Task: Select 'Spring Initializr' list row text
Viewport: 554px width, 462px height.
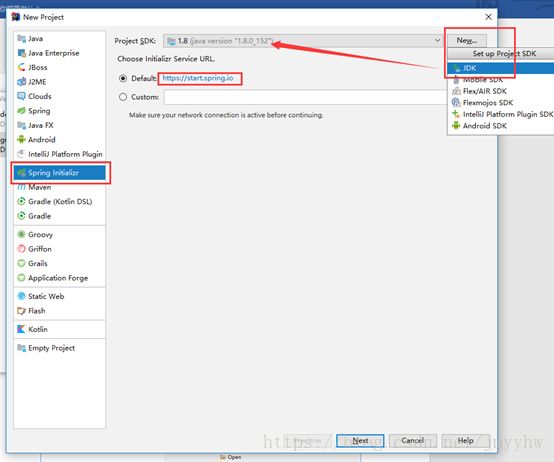Action: [53, 173]
